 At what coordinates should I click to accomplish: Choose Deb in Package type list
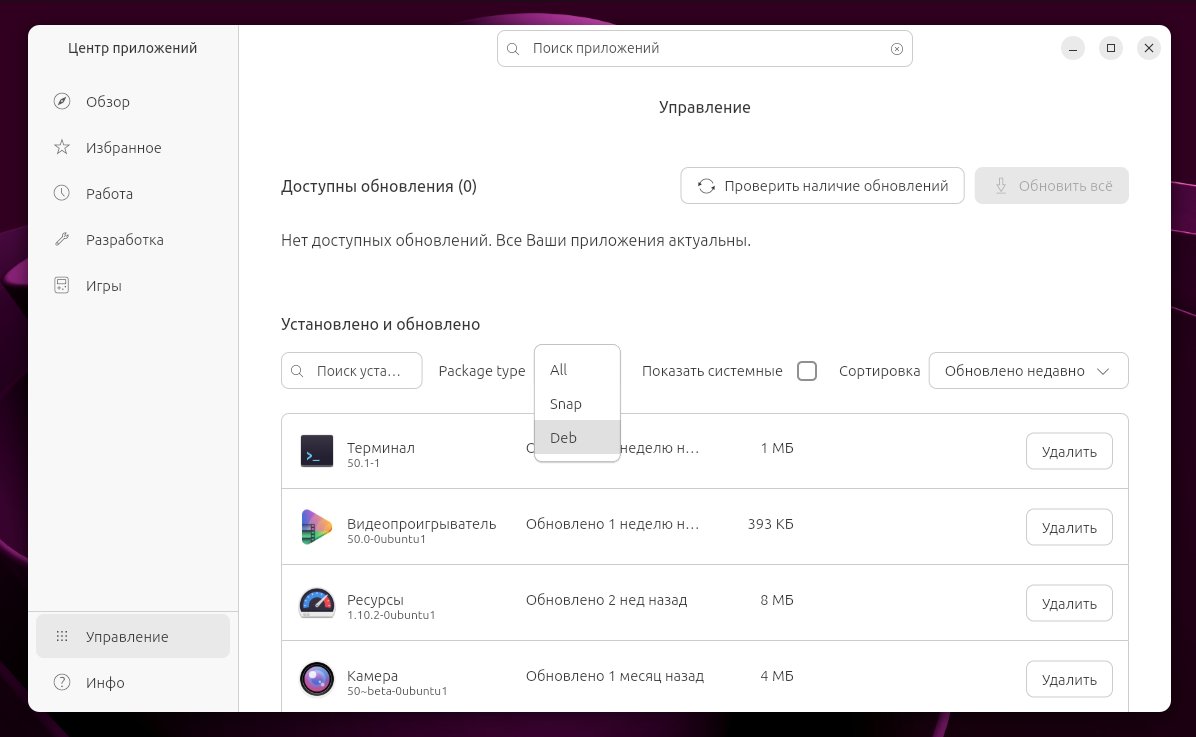(577, 437)
